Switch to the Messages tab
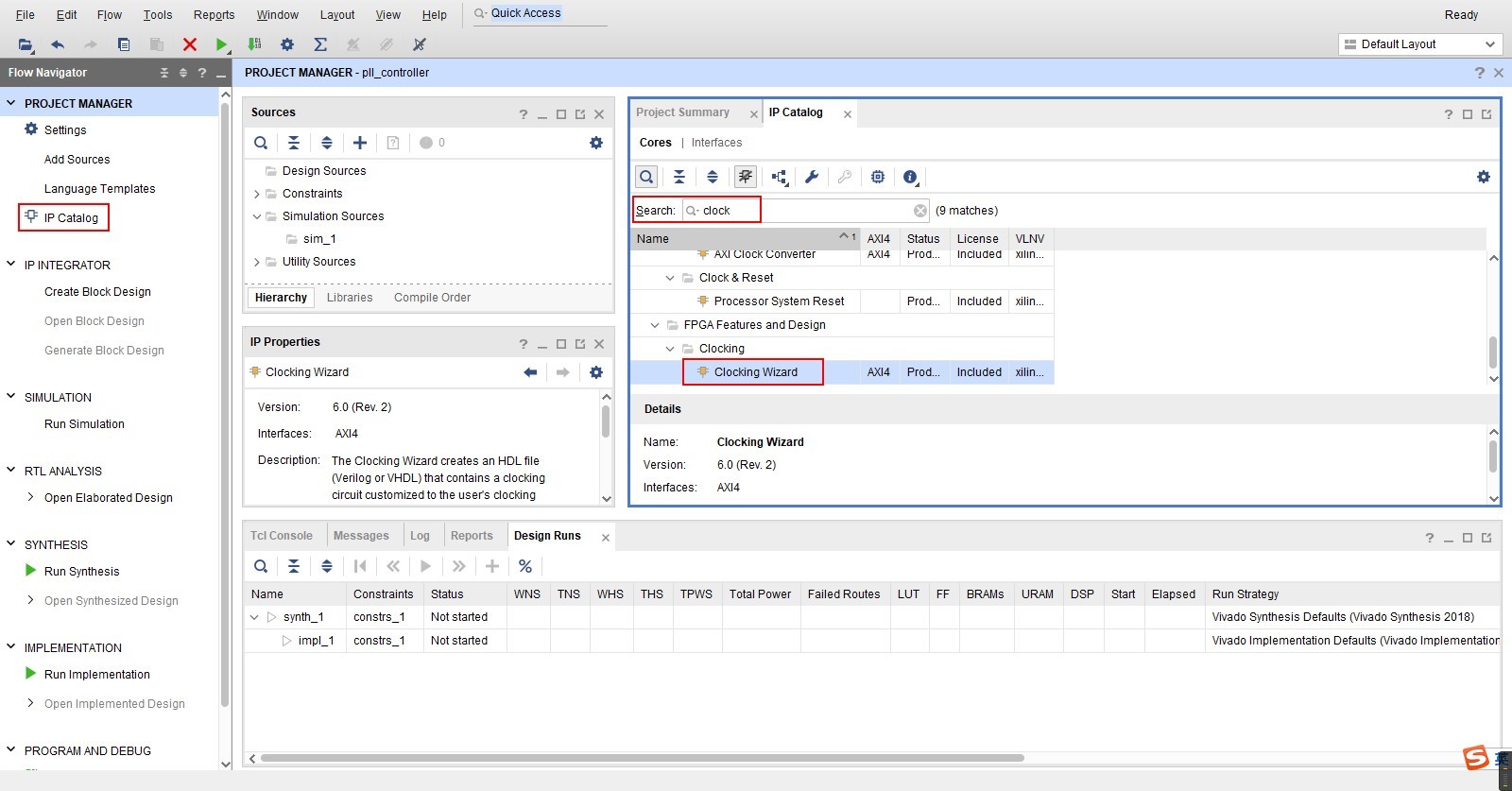 (x=361, y=536)
